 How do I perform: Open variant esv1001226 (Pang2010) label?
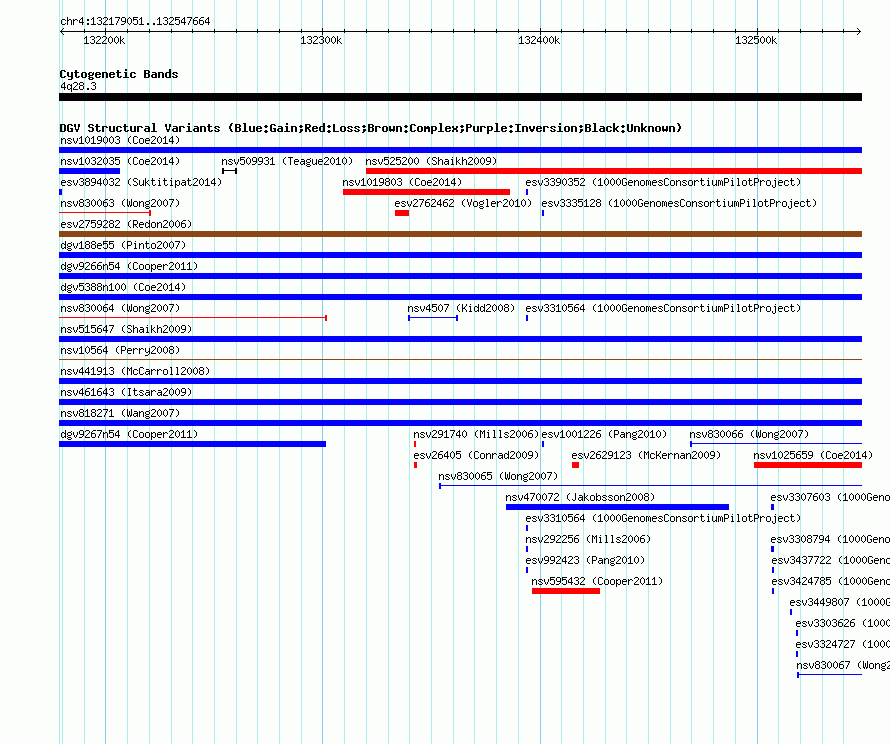604,434
